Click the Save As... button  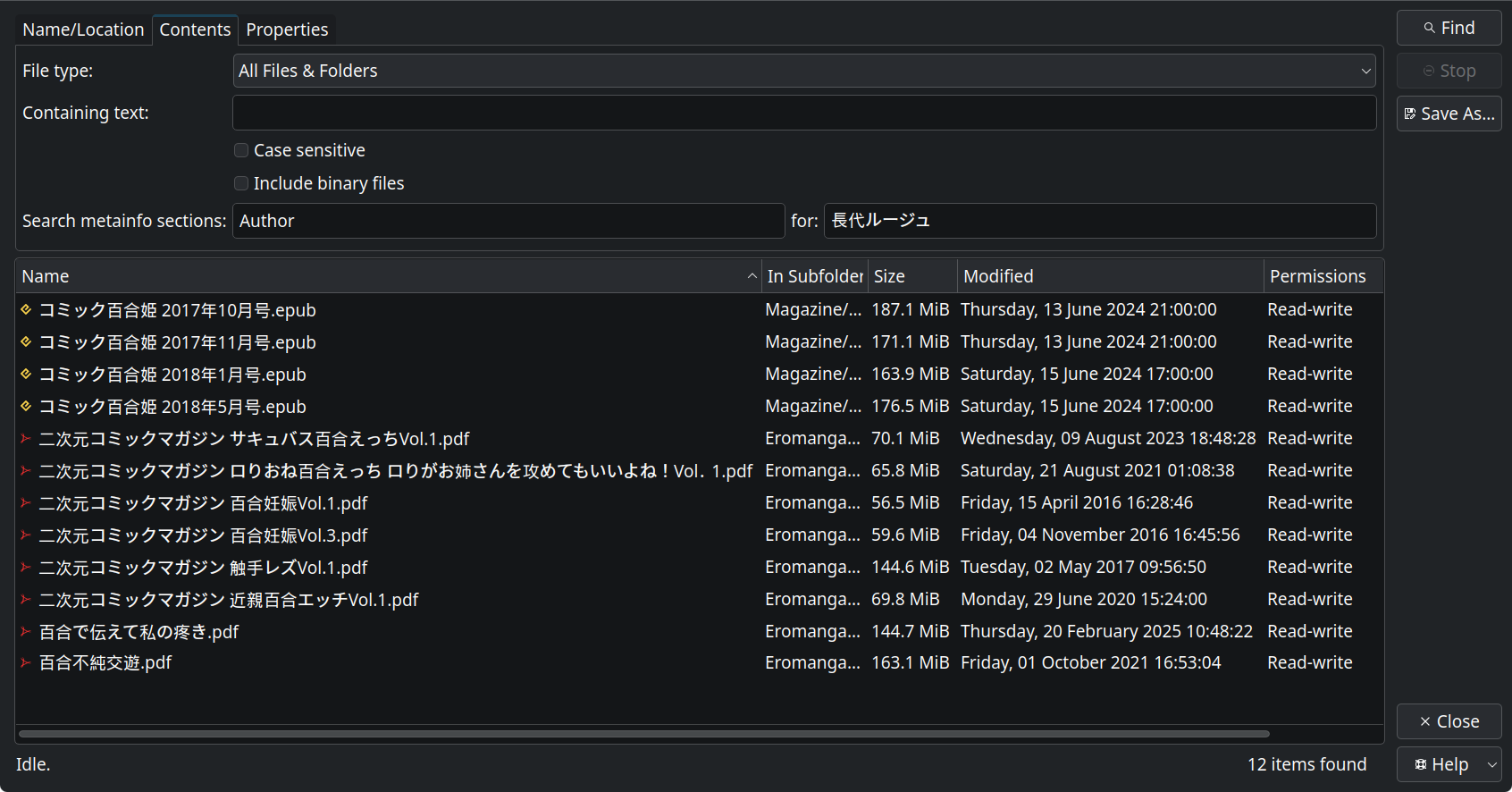click(x=1449, y=114)
